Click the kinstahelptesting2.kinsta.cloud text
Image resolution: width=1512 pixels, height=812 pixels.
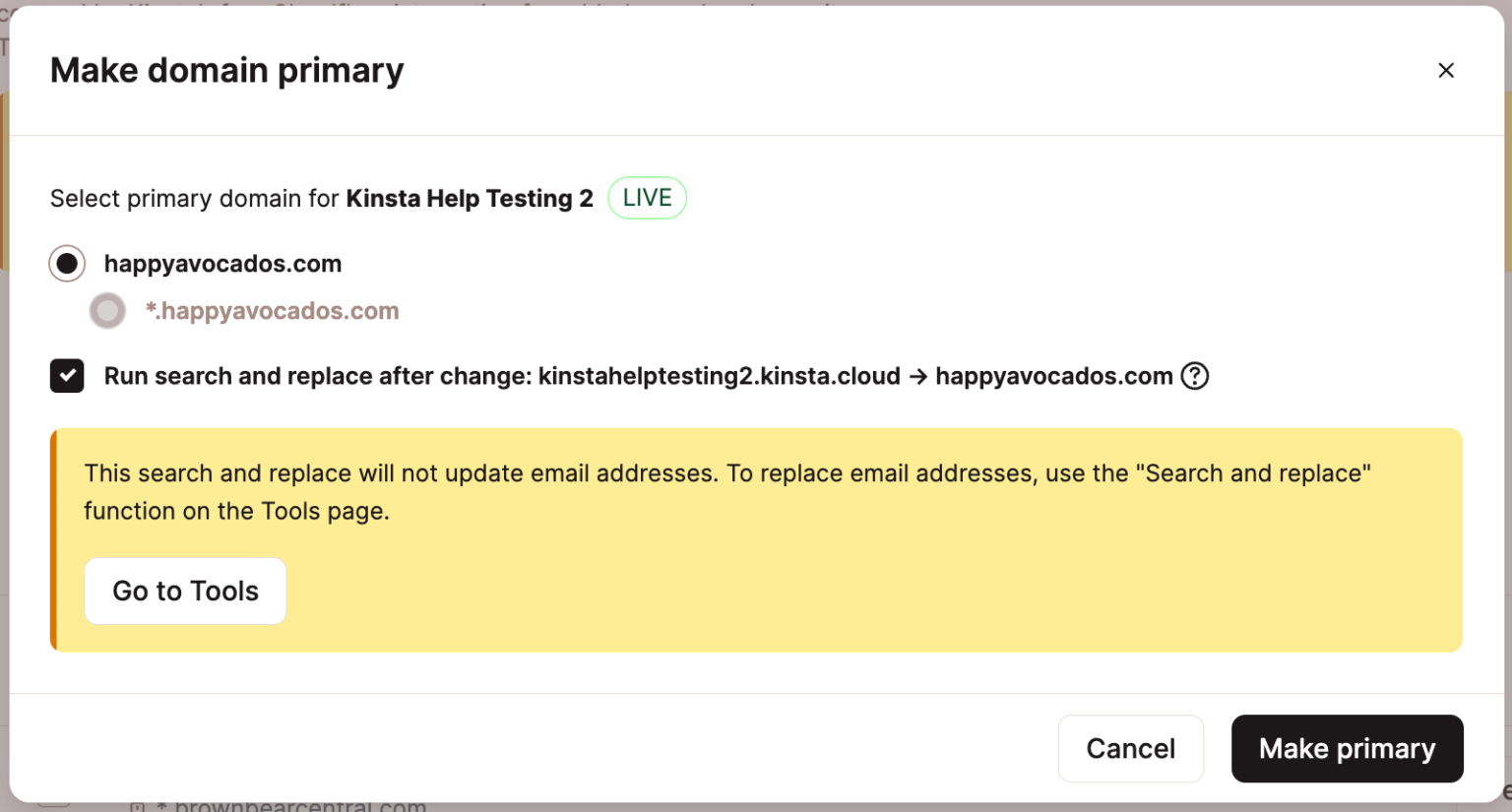719,376
